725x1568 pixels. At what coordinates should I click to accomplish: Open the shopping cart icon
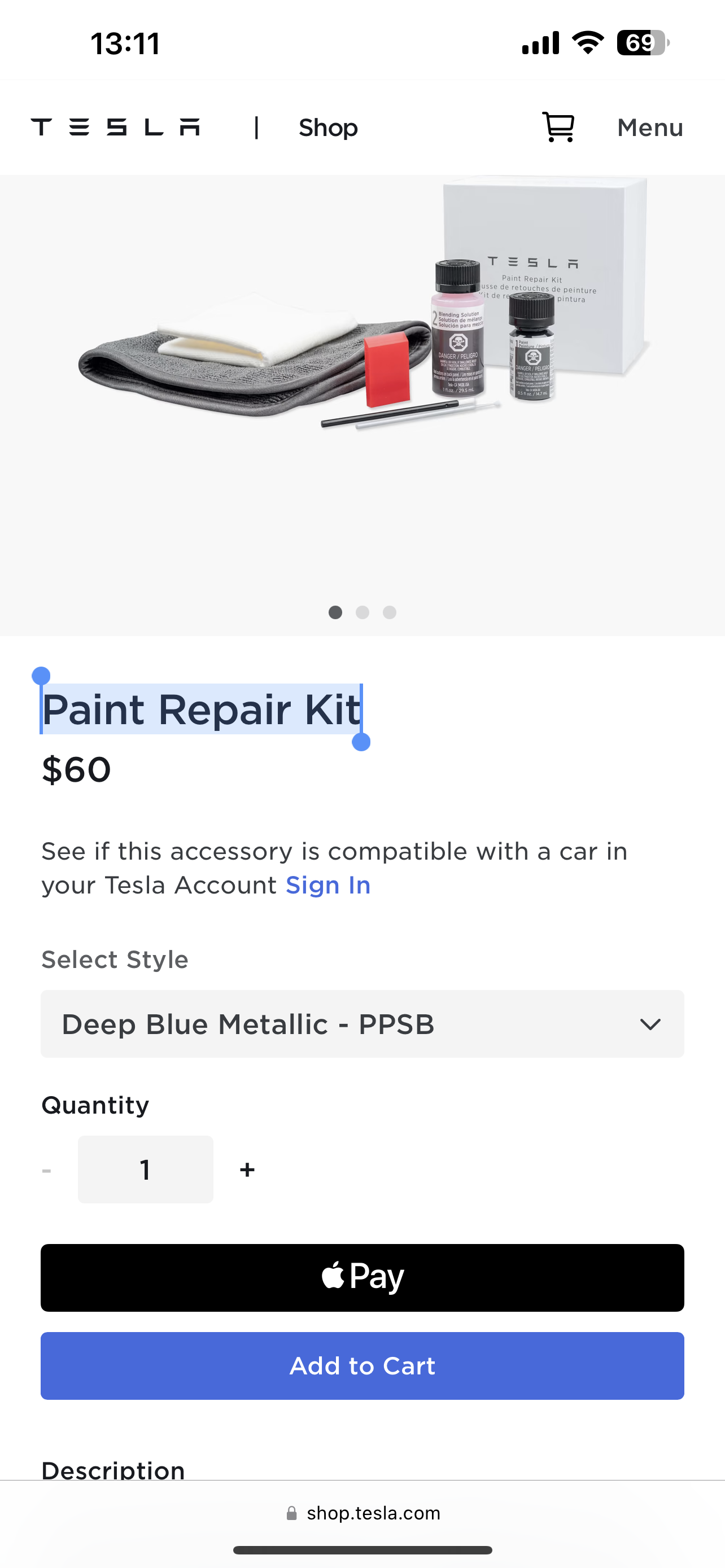558,127
